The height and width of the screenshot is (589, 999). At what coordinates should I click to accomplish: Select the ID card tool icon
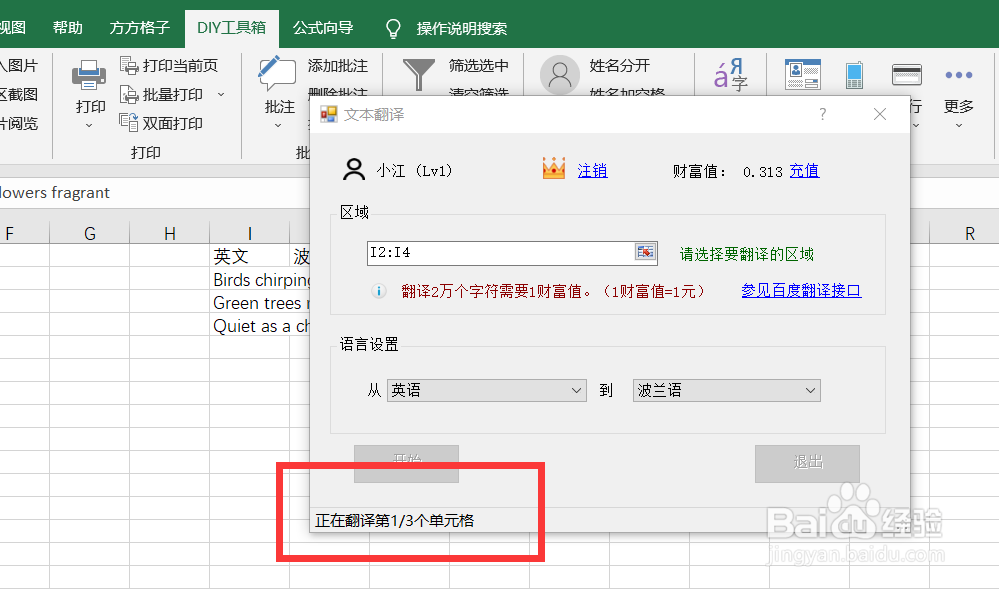803,73
